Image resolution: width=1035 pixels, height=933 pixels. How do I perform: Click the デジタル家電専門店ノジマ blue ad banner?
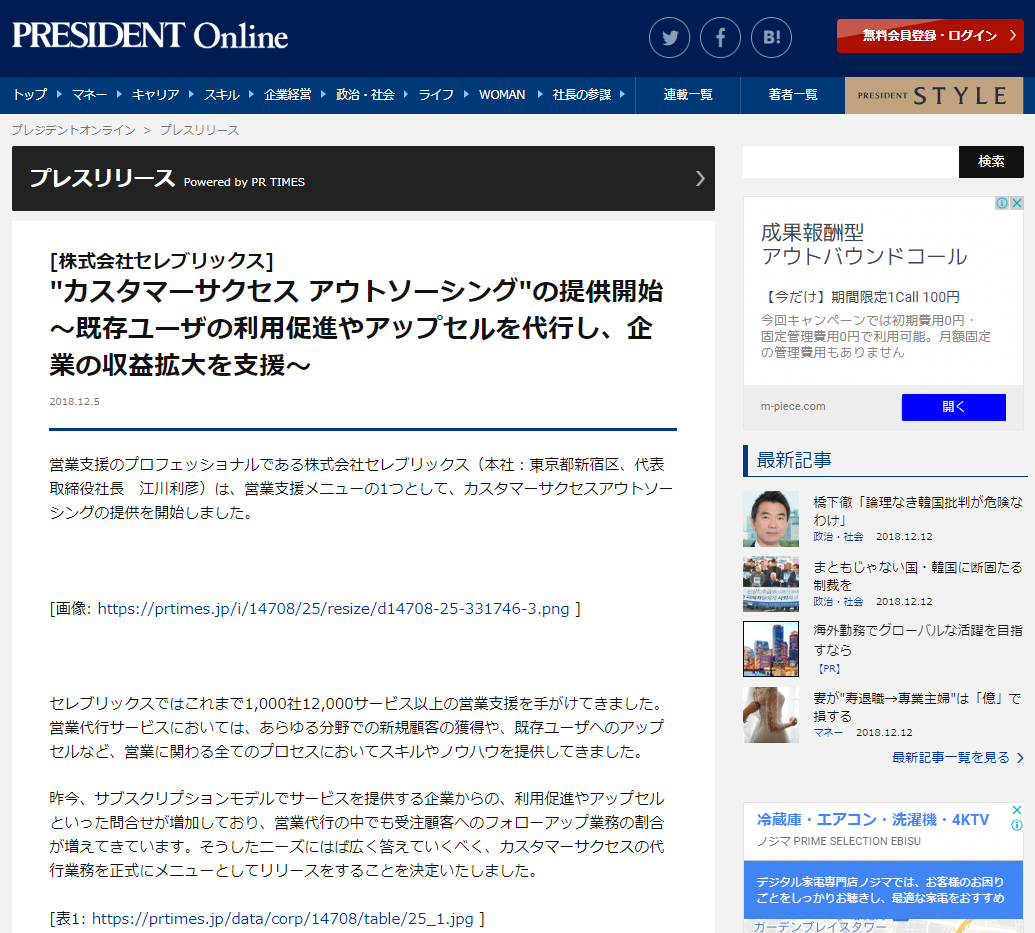883,889
